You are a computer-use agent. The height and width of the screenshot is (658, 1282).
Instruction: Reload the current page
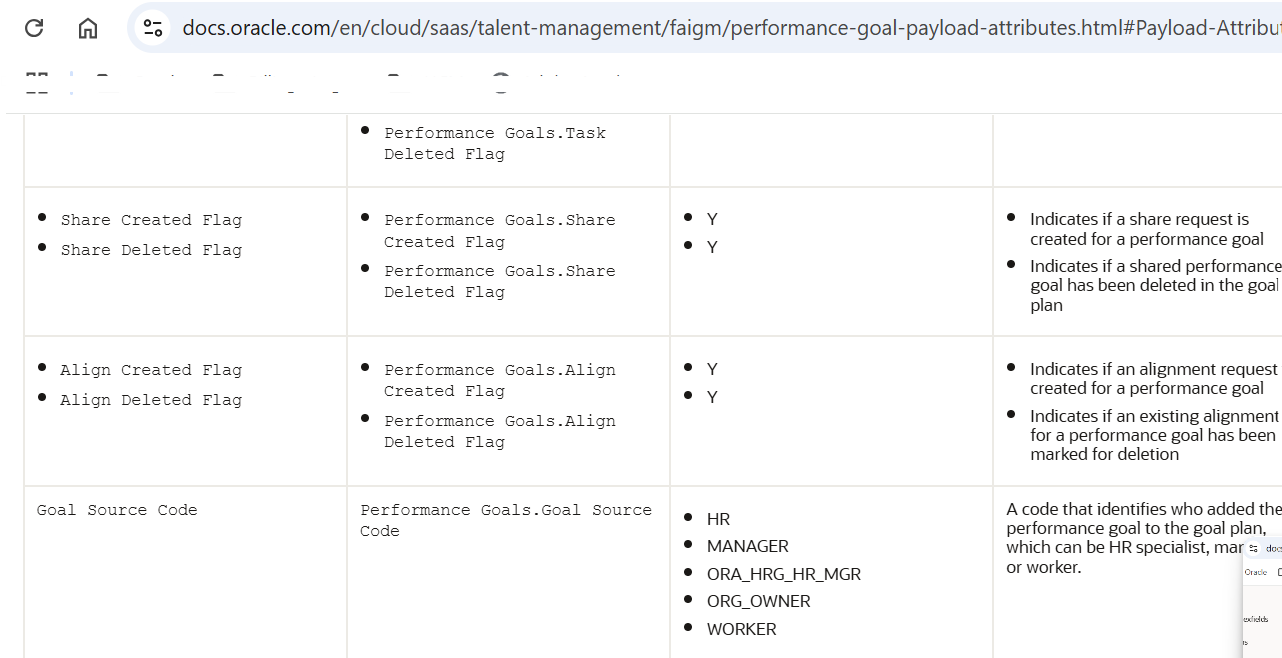[x=35, y=28]
